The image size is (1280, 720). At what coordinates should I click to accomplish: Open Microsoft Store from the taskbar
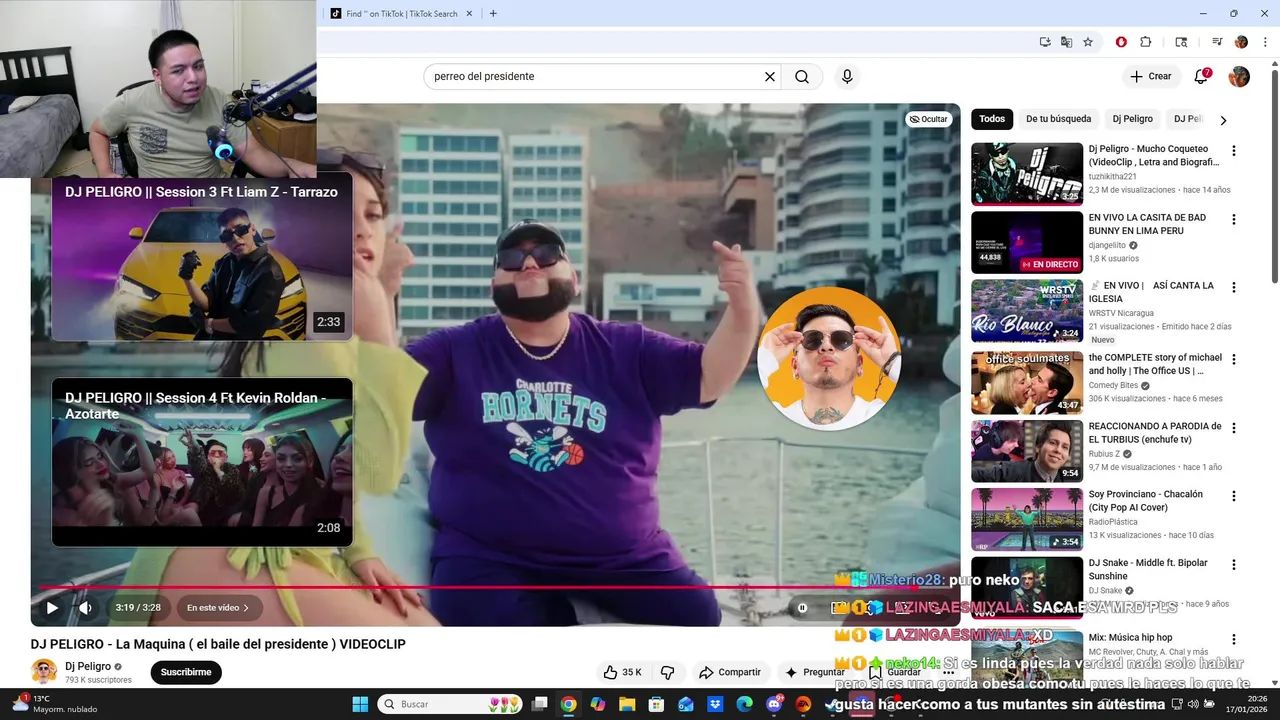[656, 704]
